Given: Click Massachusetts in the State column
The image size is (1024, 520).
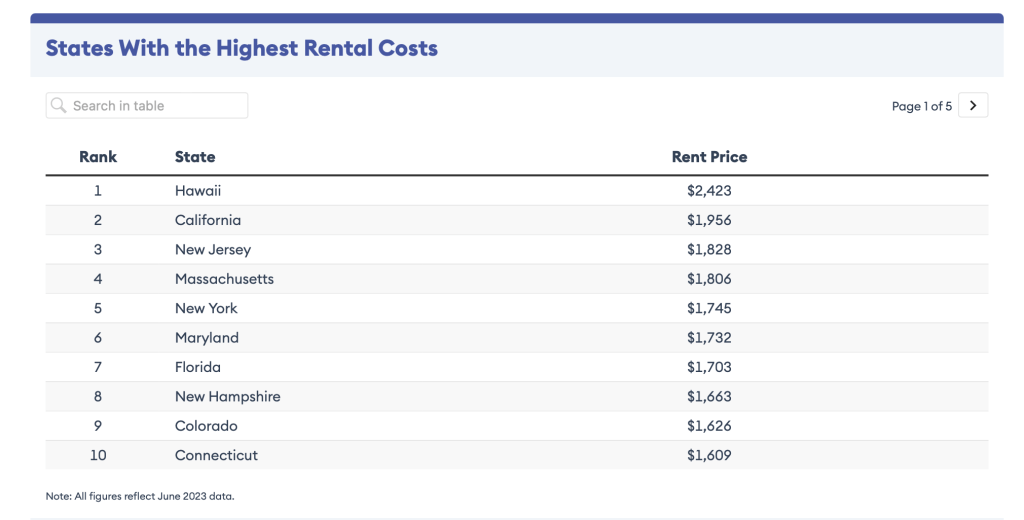Looking at the screenshot, I should 224,279.
